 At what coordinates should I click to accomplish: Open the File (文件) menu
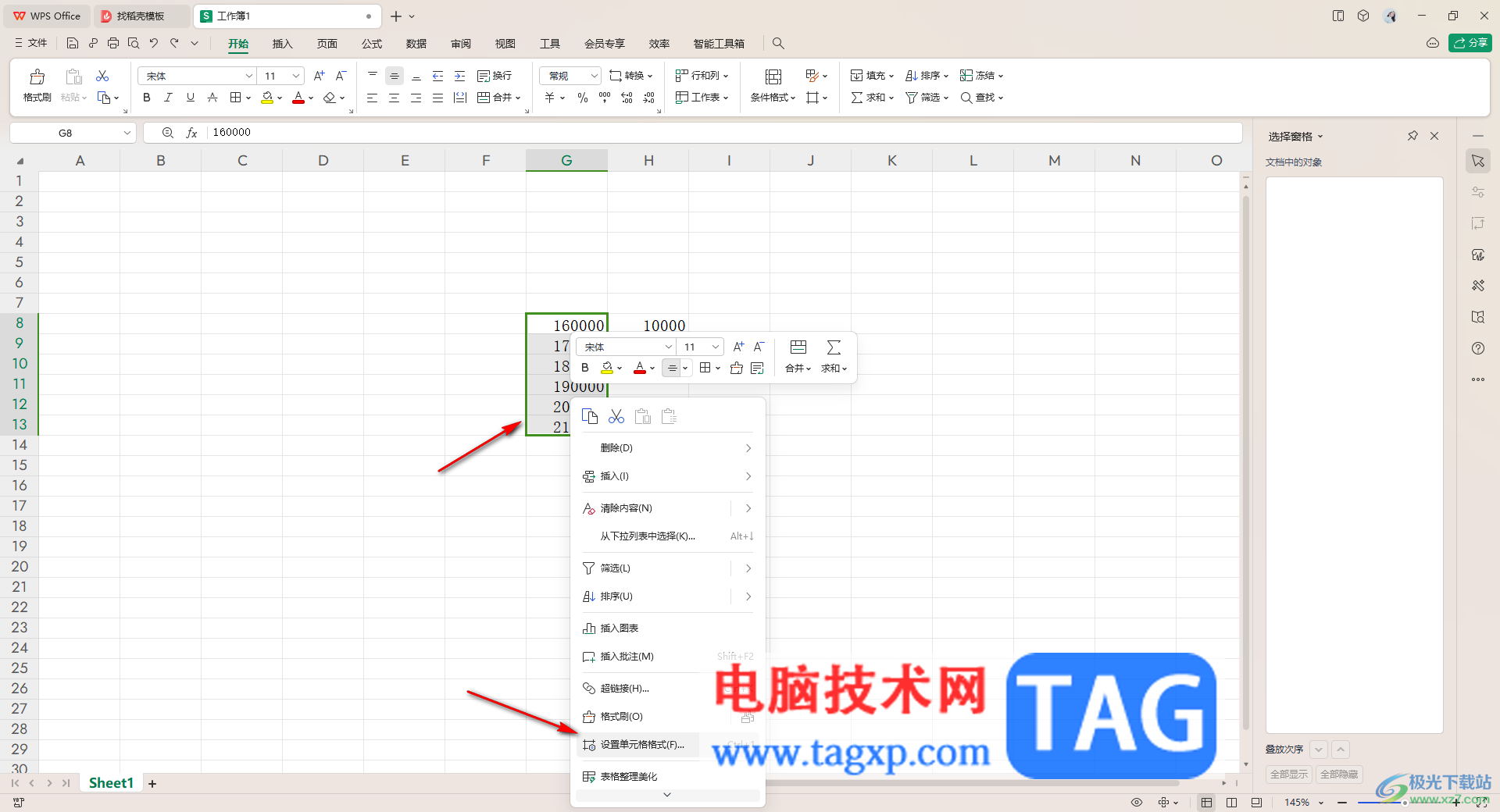pos(31,43)
